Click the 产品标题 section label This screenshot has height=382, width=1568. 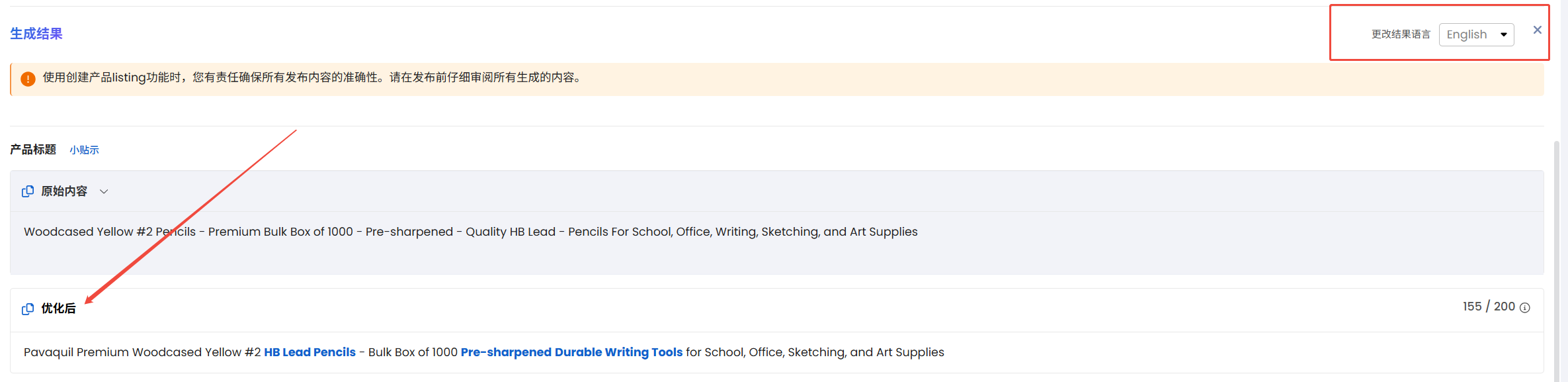33,150
